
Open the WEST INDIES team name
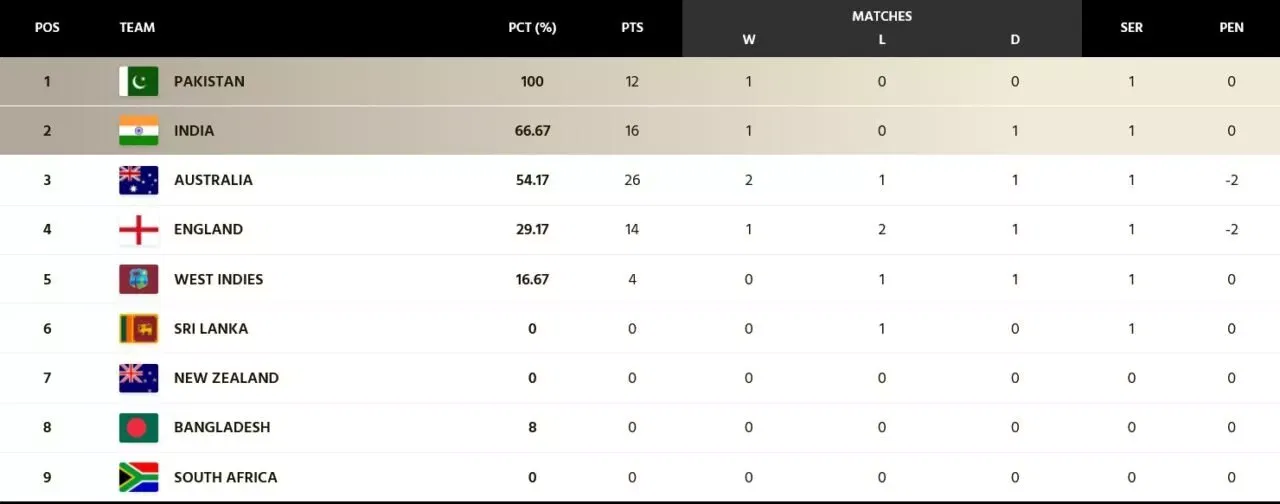click(218, 279)
